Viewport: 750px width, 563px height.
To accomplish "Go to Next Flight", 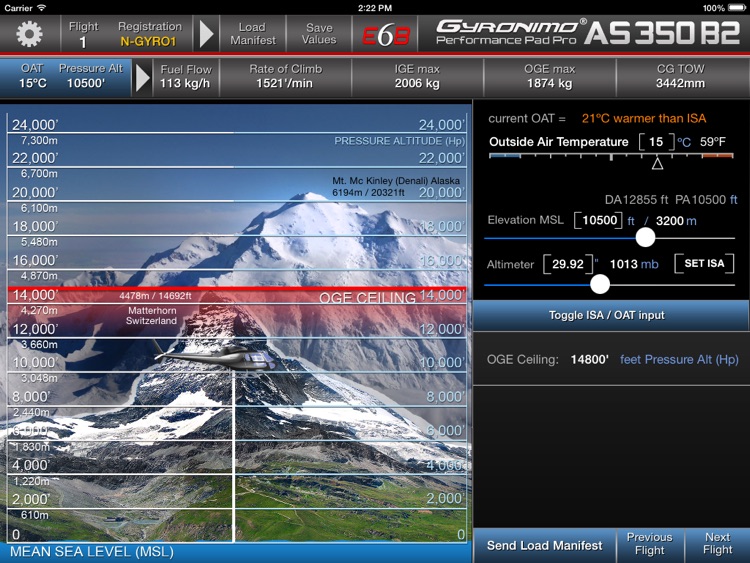I will tap(717, 544).
